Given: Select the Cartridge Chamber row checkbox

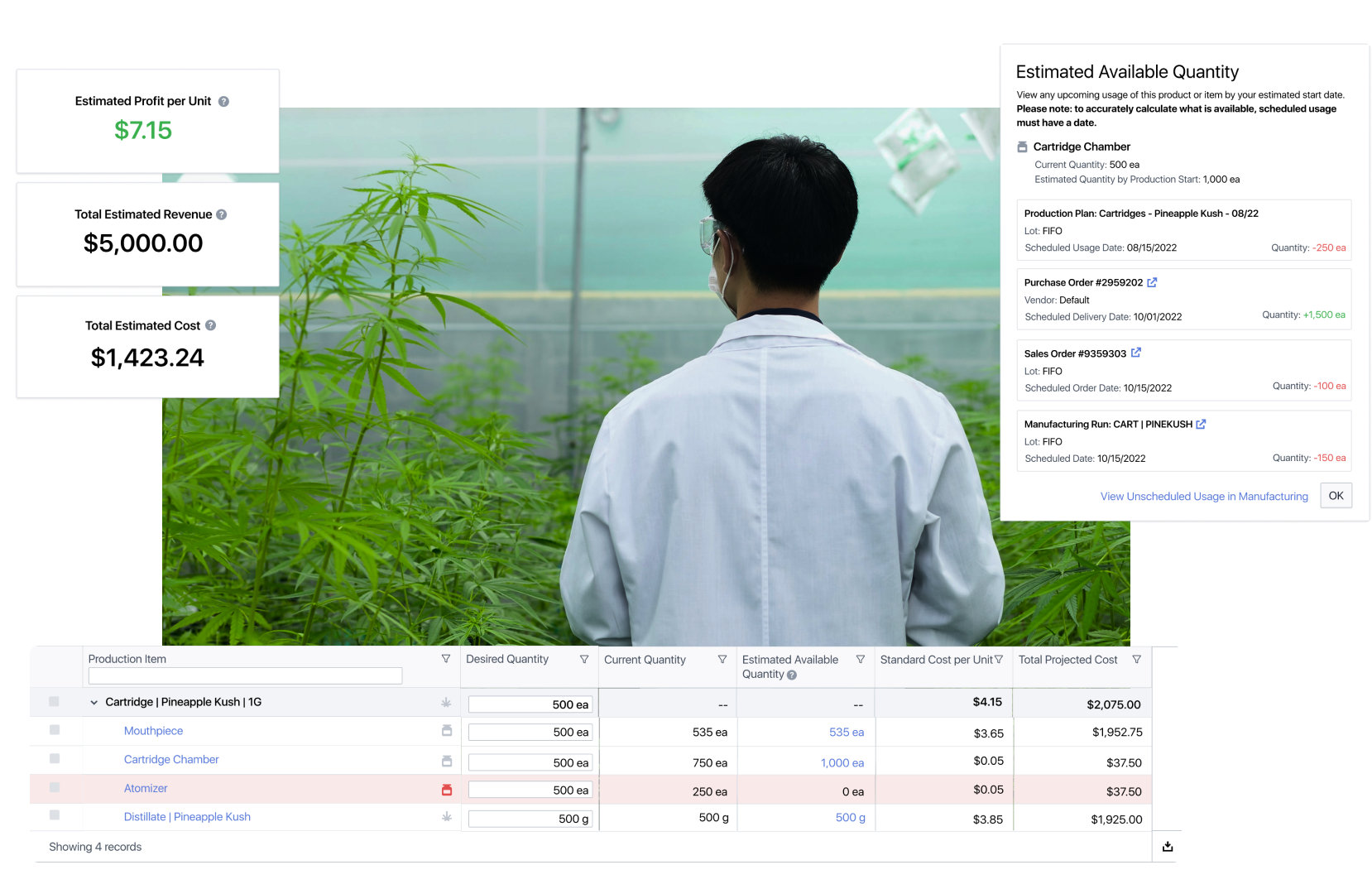Looking at the screenshot, I should [x=55, y=758].
